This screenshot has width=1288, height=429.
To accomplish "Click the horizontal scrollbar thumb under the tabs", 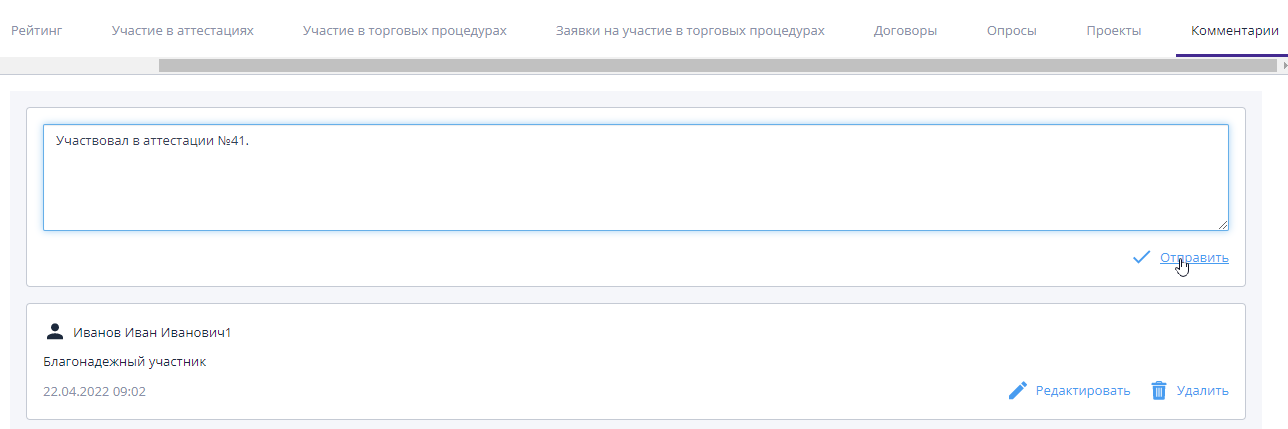I will [x=717, y=65].
